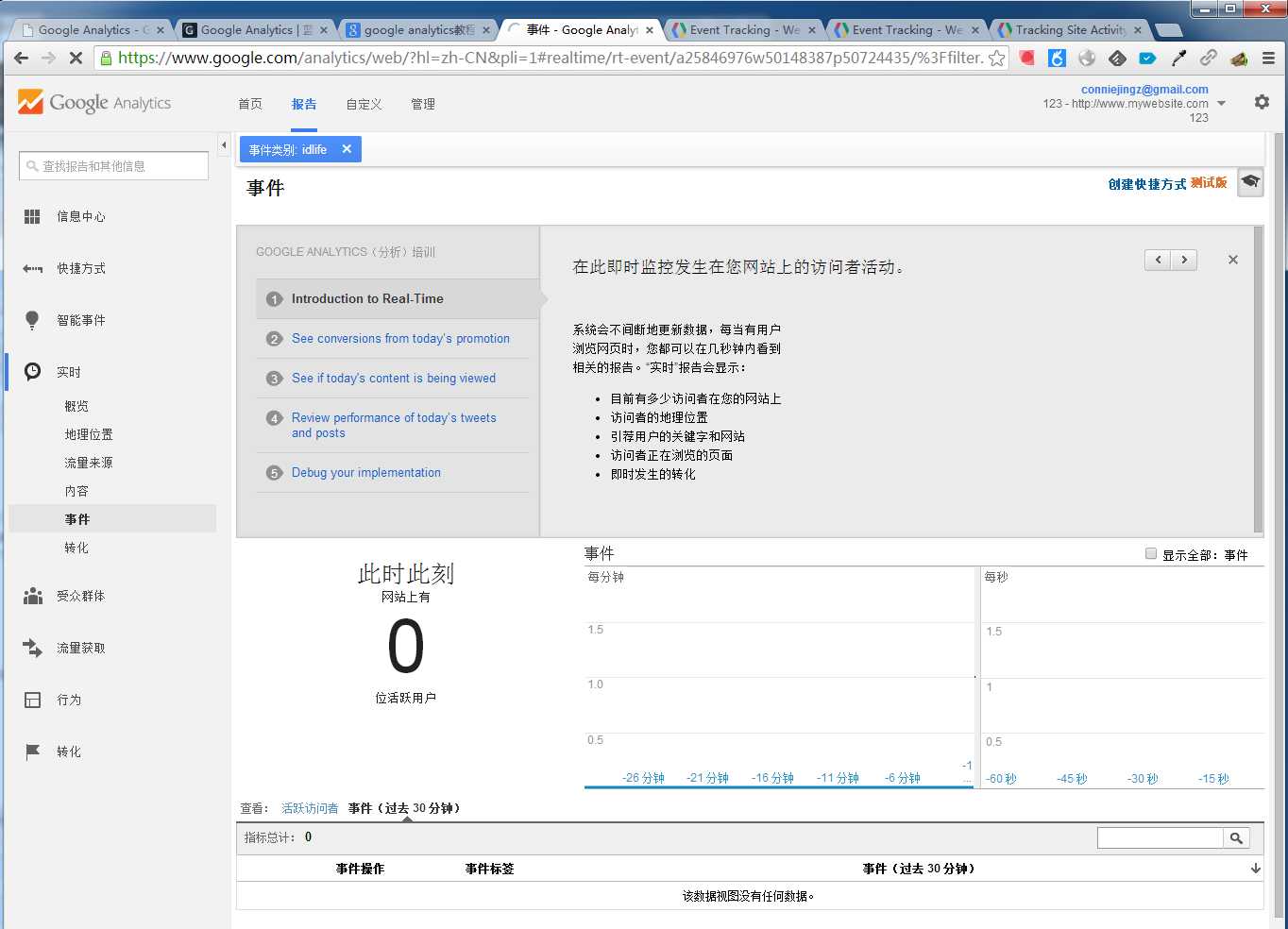The width and height of the screenshot is (1288, 929).
Task: Open Chrome menu hamburger icon
Action: click(x=1268, y=59)
